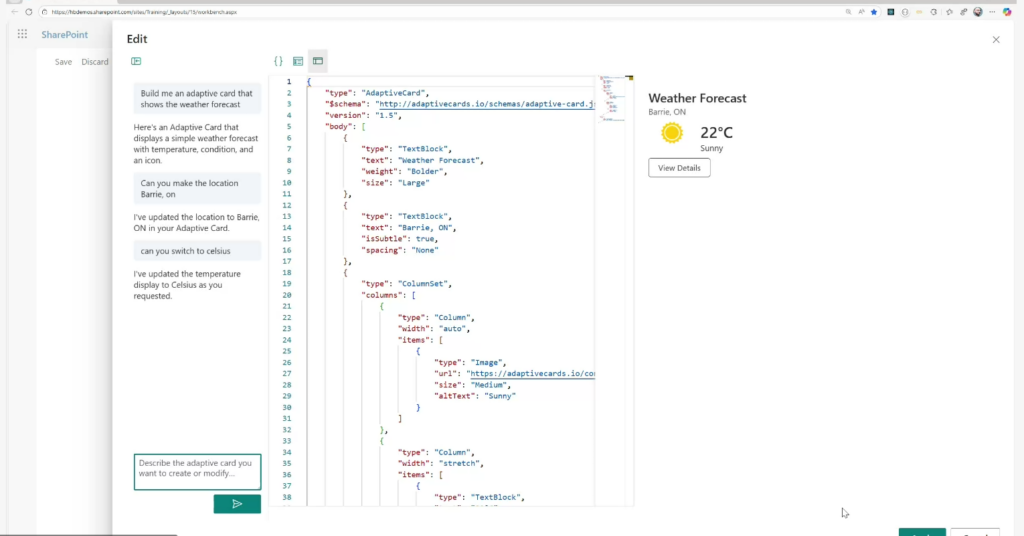
Task: Click the View Details button
Action: 679,168
